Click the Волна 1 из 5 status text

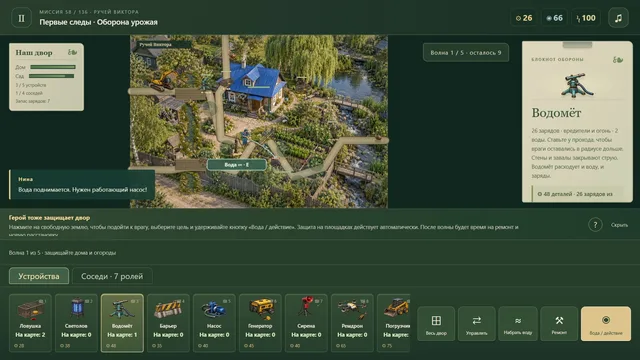point(62,253)
